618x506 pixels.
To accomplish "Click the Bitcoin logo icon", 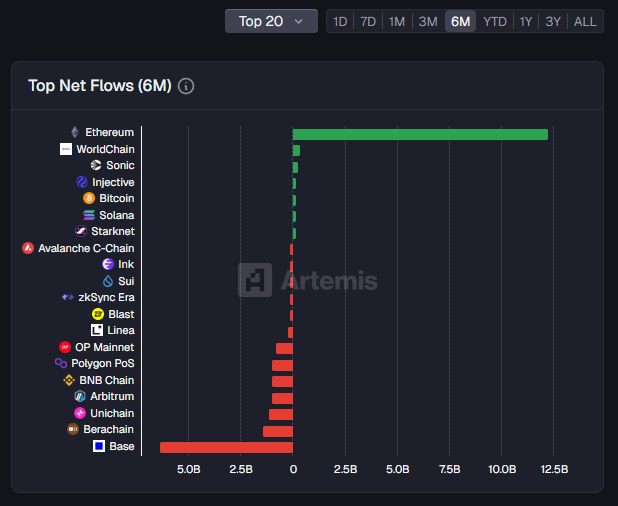I will [89, 198].
